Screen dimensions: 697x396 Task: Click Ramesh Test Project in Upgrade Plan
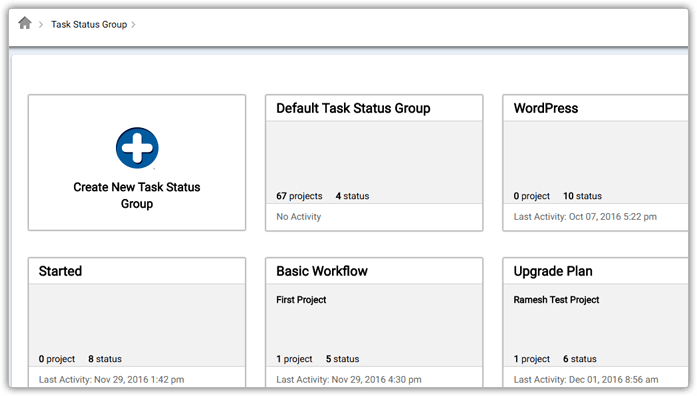pos(556,300)
